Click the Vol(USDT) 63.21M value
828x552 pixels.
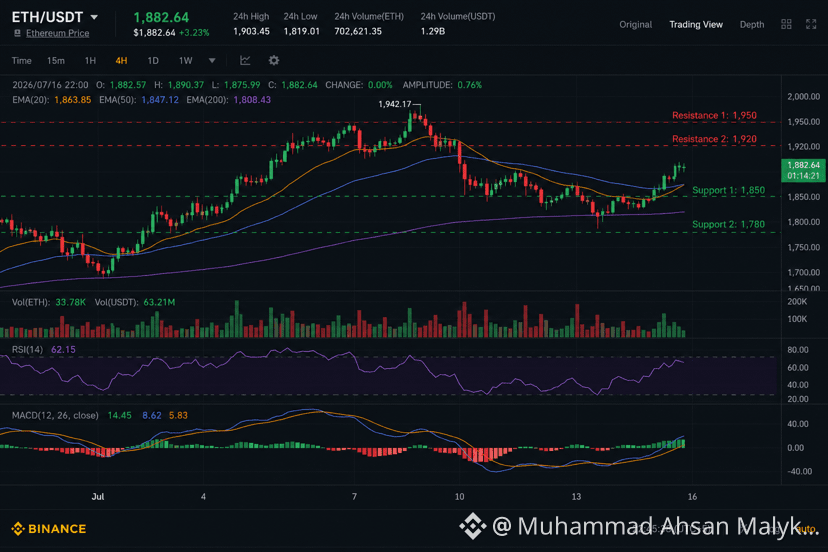159,302
